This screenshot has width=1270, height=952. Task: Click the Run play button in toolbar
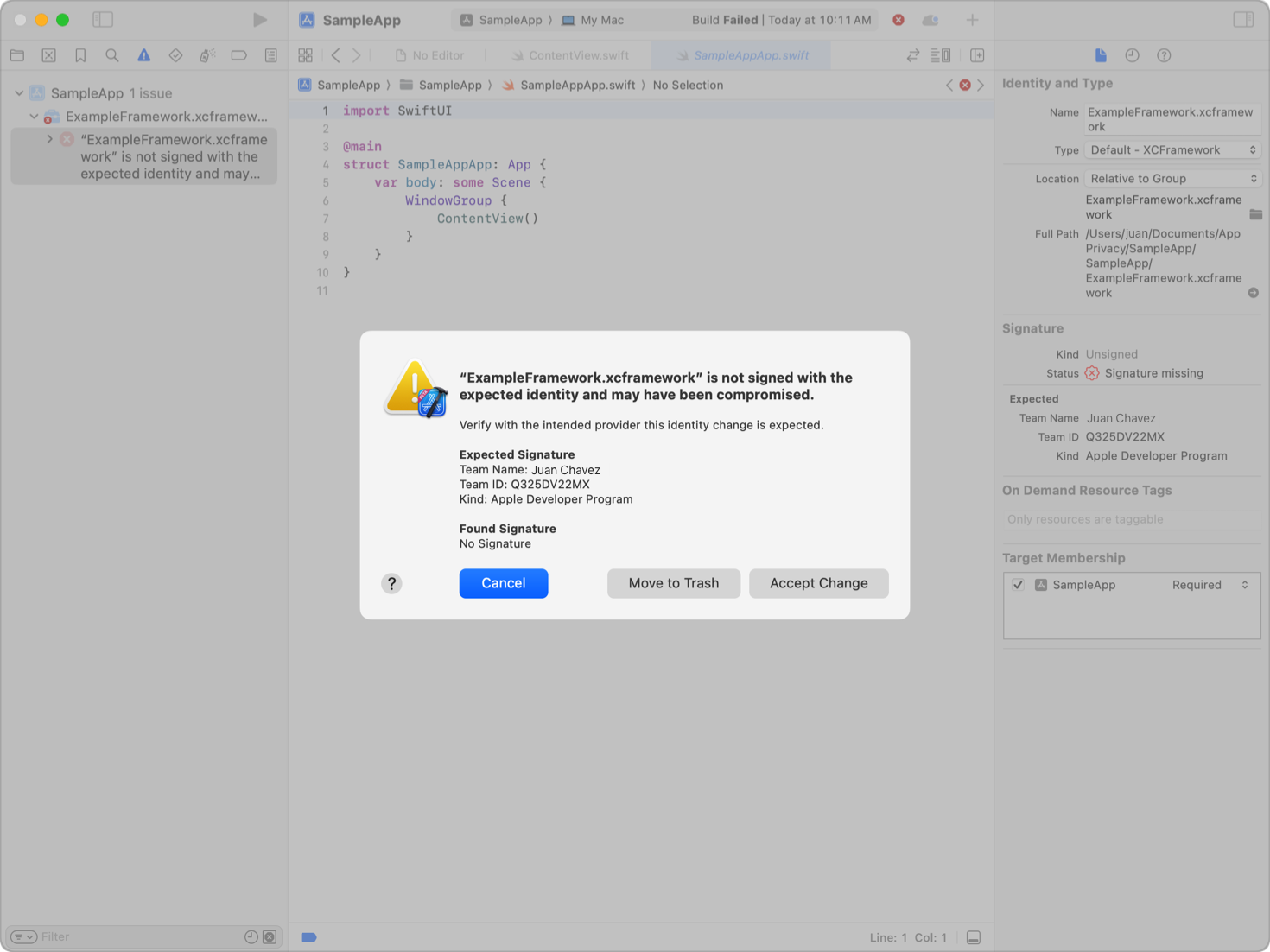click(259, 20)
